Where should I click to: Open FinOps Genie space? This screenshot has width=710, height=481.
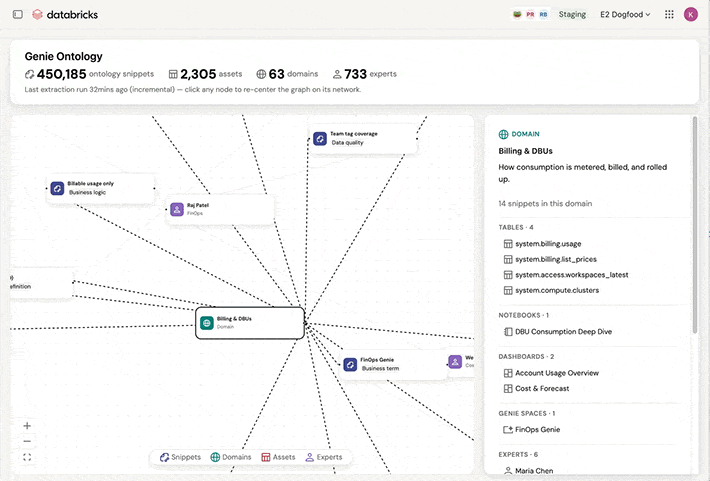(x=532, y=429)
